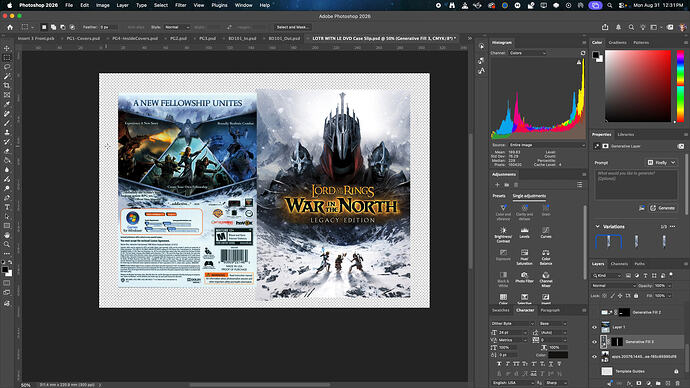Click the Character text color swatch
The height and width of the screenshot is (388, 690).
coord(558,355)
